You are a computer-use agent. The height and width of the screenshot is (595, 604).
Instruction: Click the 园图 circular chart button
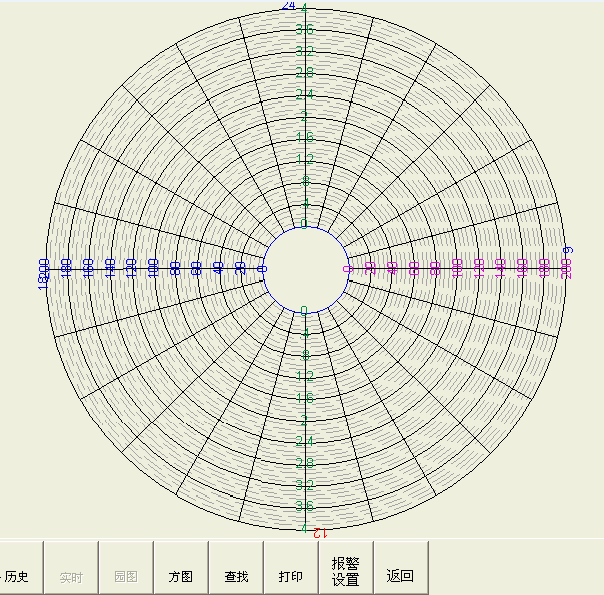pos(126,577)
